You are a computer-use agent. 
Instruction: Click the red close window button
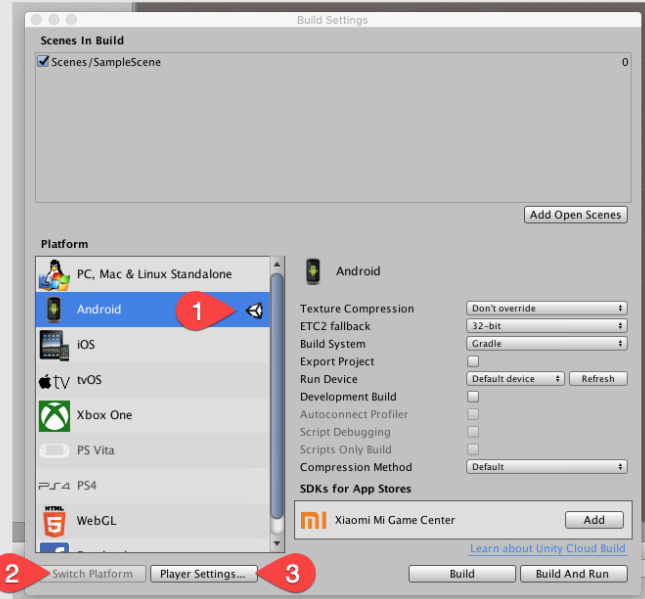point(36,19)
